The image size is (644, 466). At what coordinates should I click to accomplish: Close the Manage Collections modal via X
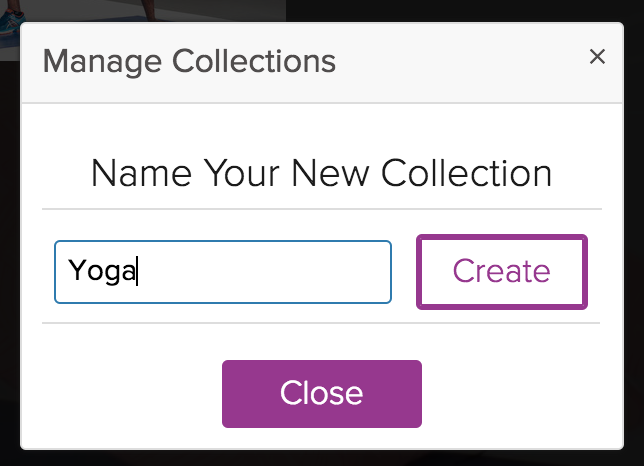coord(597,57)
